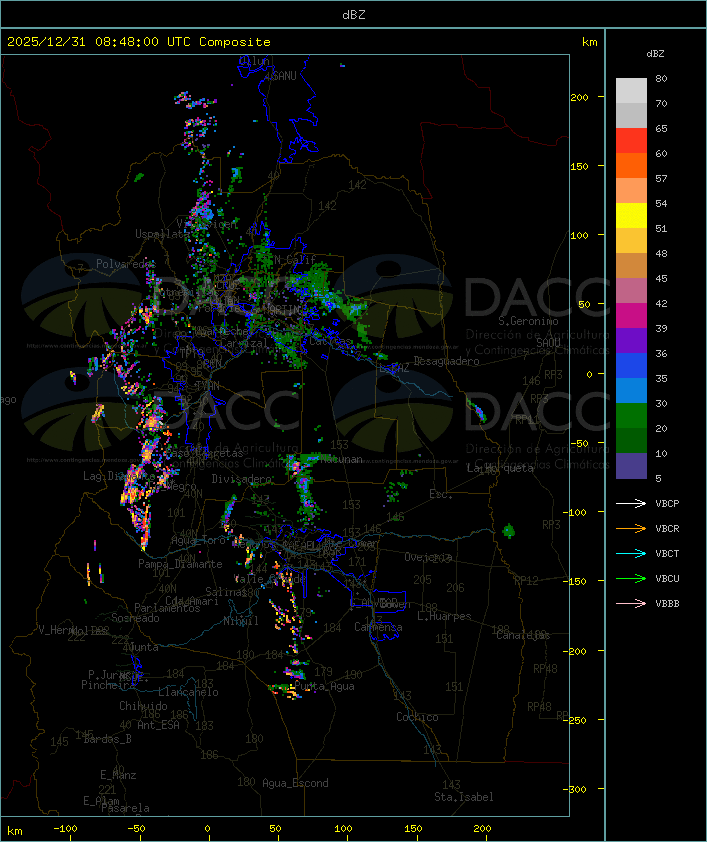Click the white VBCP arrow icon
Viewport: 707px width, 842px height.
tap(631, 503)
